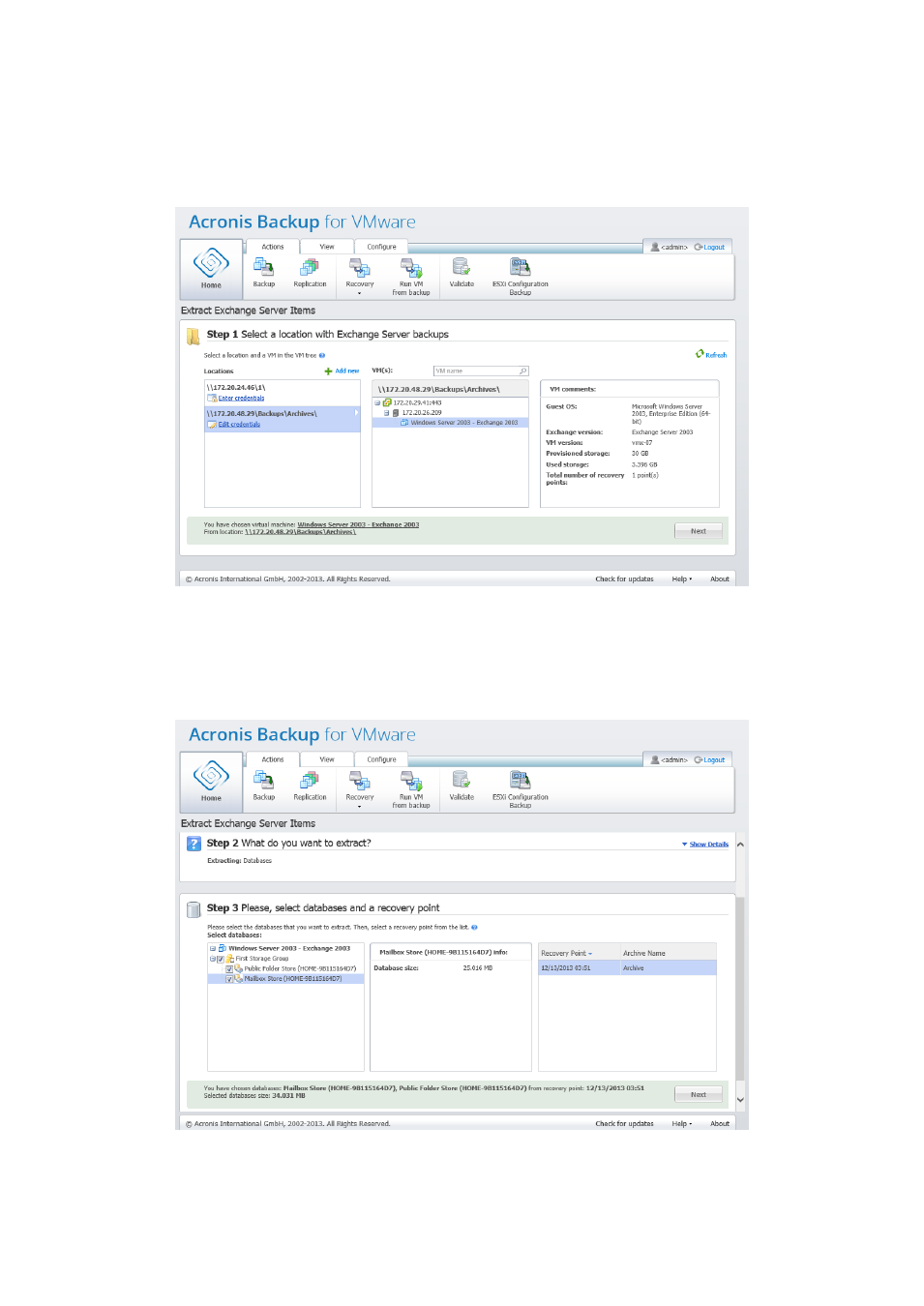Open Home in the Step 1 window
The width and height of the screenshot is (924, 1306).
(211, 269)
